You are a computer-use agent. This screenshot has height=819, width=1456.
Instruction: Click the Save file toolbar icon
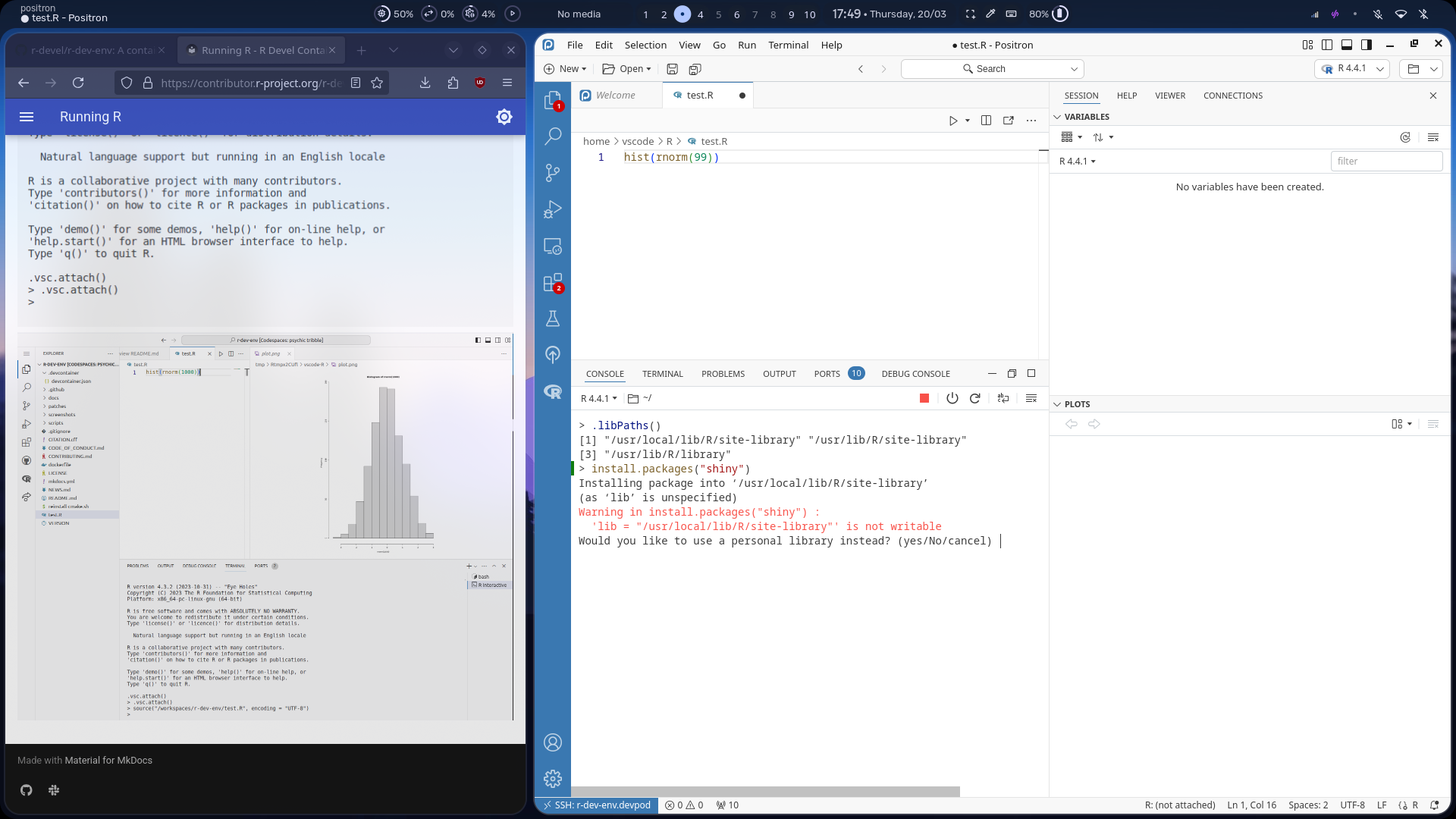click(x=672, y=69)
